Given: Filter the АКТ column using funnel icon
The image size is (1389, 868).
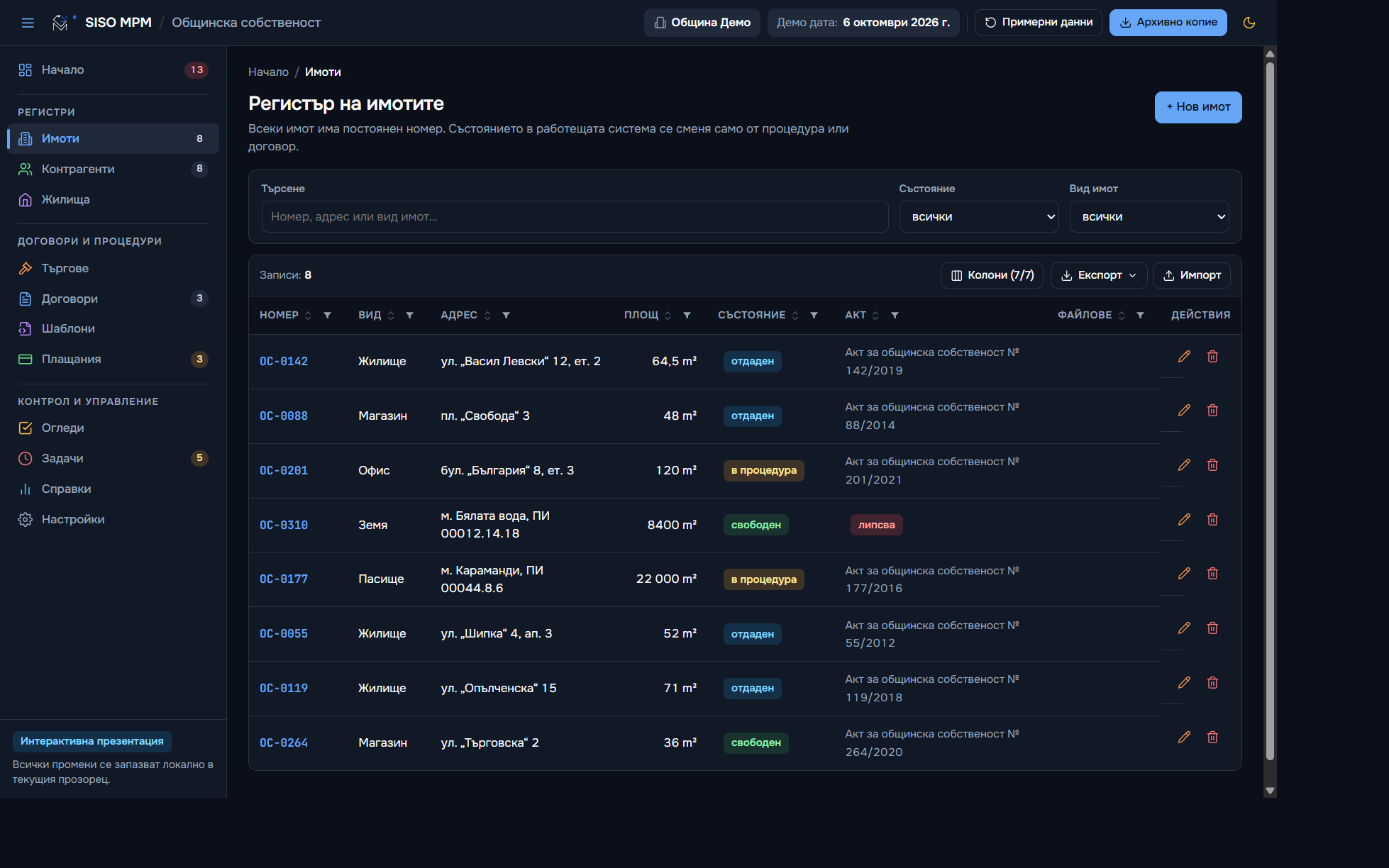Looking at the screenshot, I should tap(895, 315).
